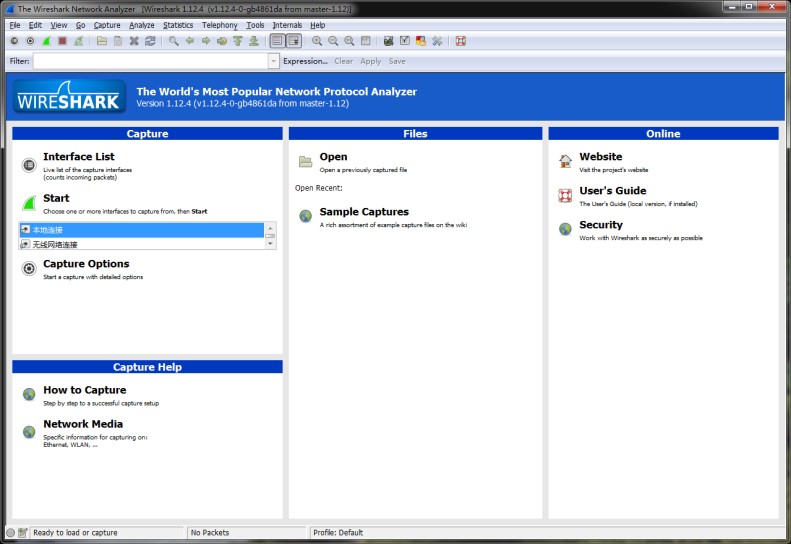791x544 pixels.
Task: Click the zoom out toolbar icon
Action: [333, 41]
